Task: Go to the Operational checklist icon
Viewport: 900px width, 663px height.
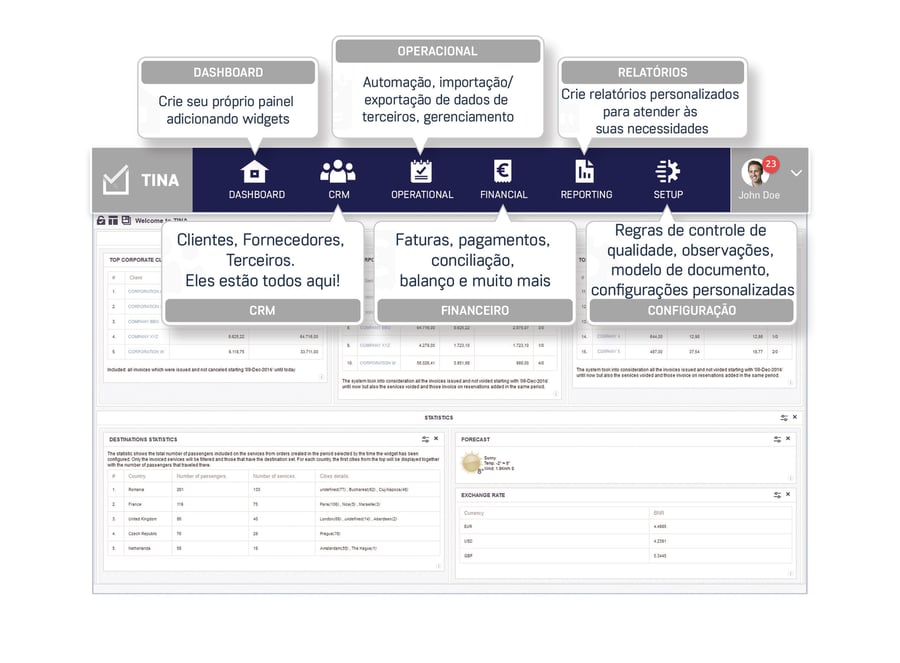Action: pyautogui.click(x=421, y=171)
